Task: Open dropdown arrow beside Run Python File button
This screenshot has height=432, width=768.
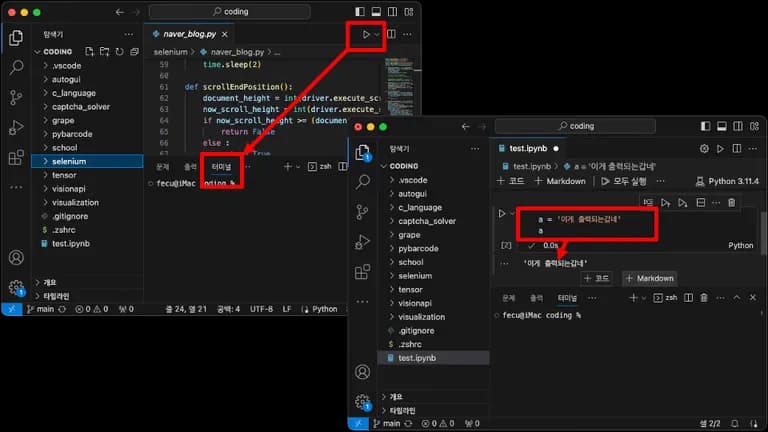Action: 377,34
